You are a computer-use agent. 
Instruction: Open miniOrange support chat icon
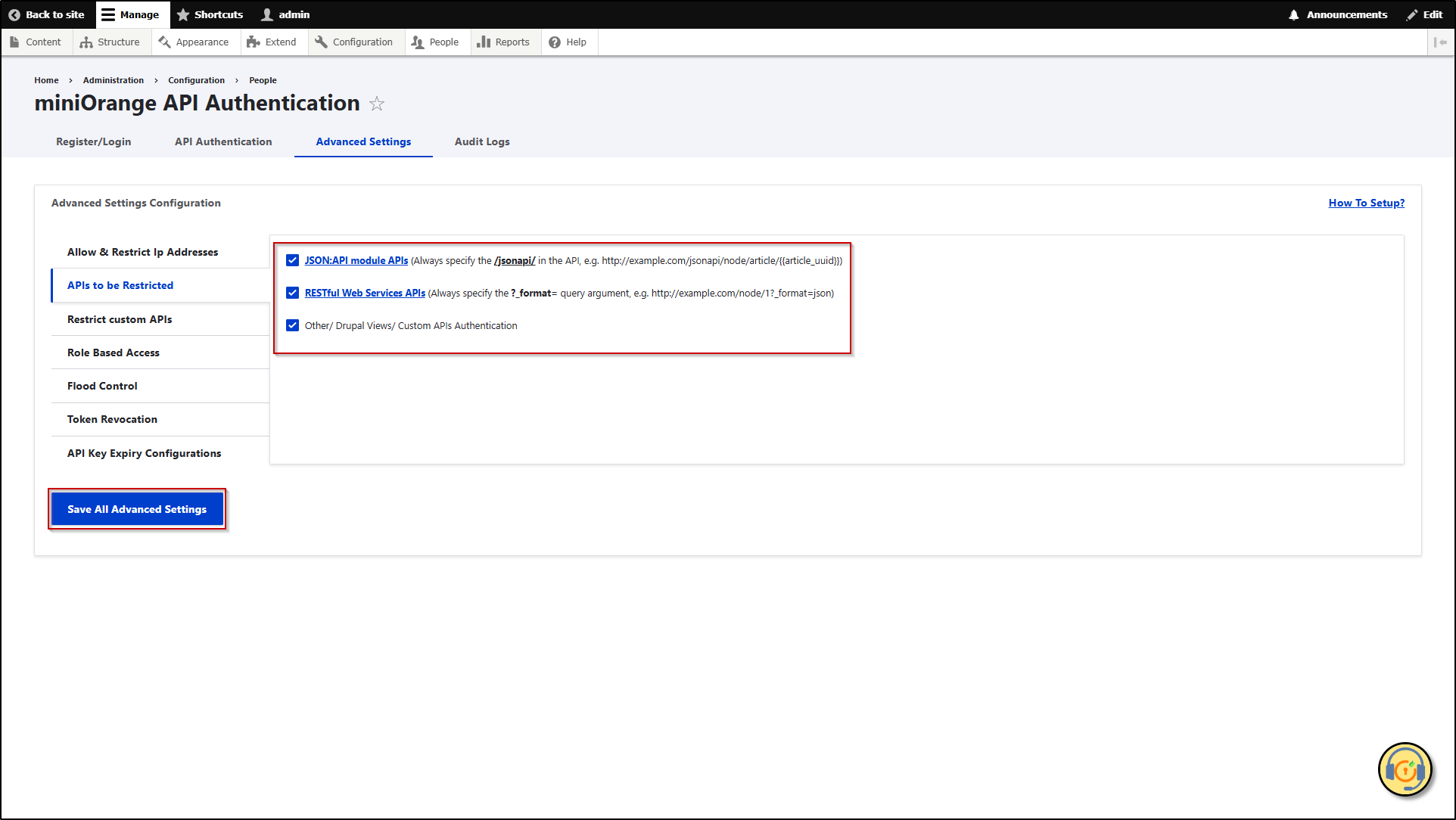click(x=1405, y=770)
